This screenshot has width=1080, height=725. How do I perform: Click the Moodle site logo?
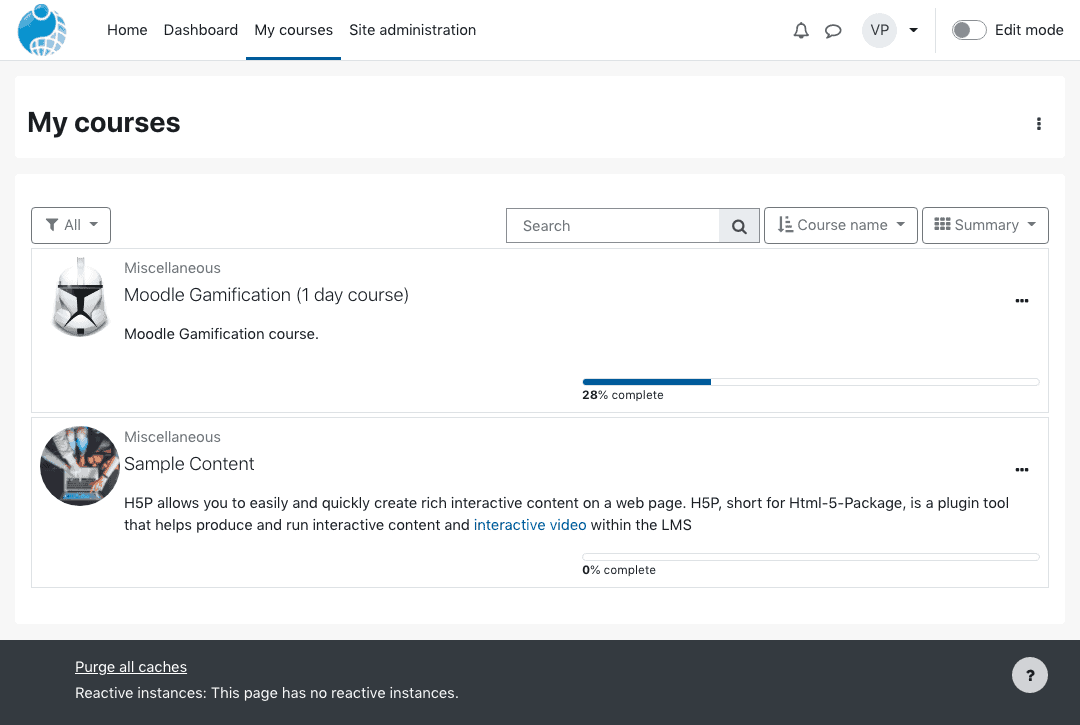(x=42, y=30)
